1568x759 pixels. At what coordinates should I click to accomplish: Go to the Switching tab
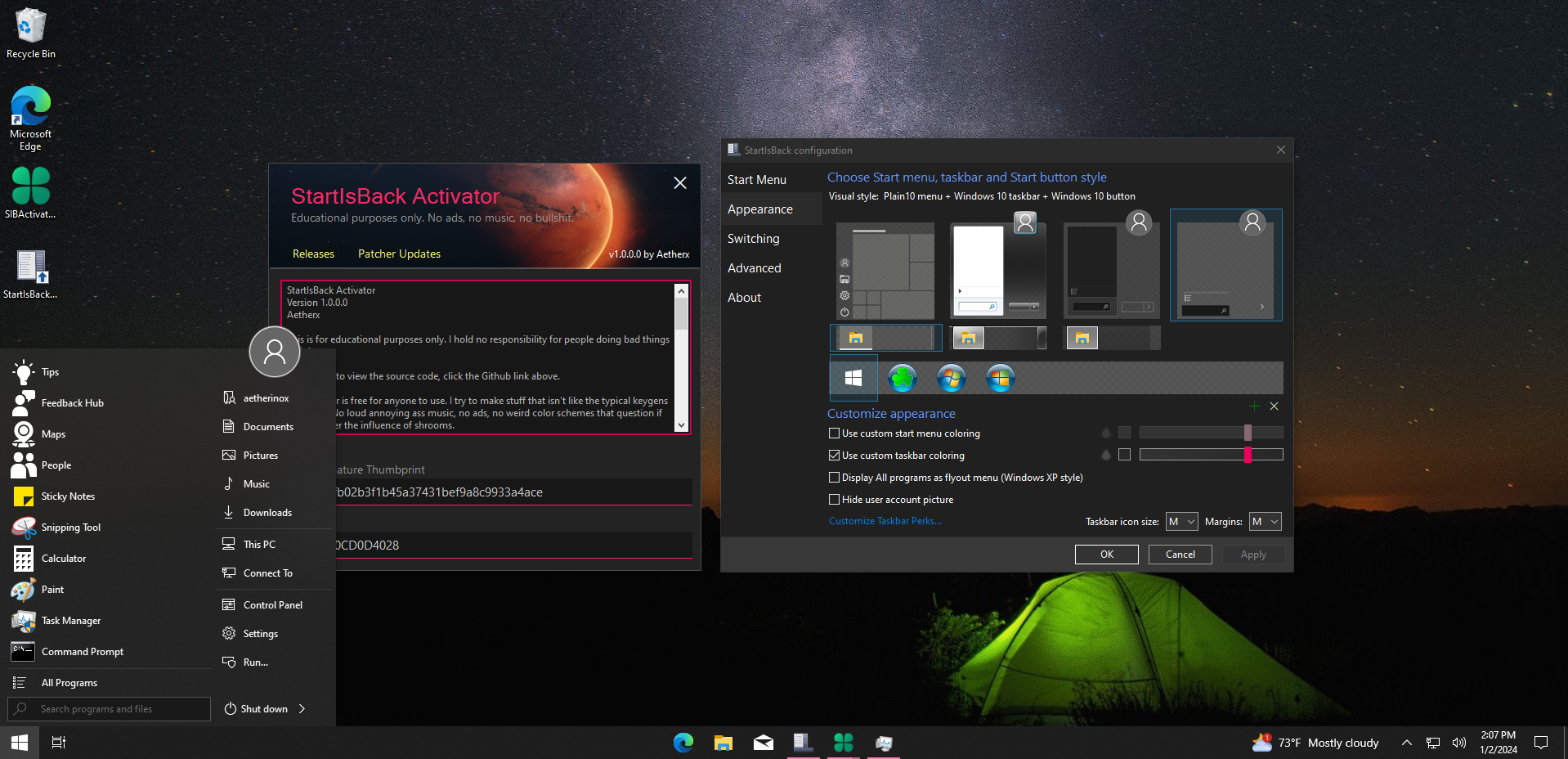point(754,239)
